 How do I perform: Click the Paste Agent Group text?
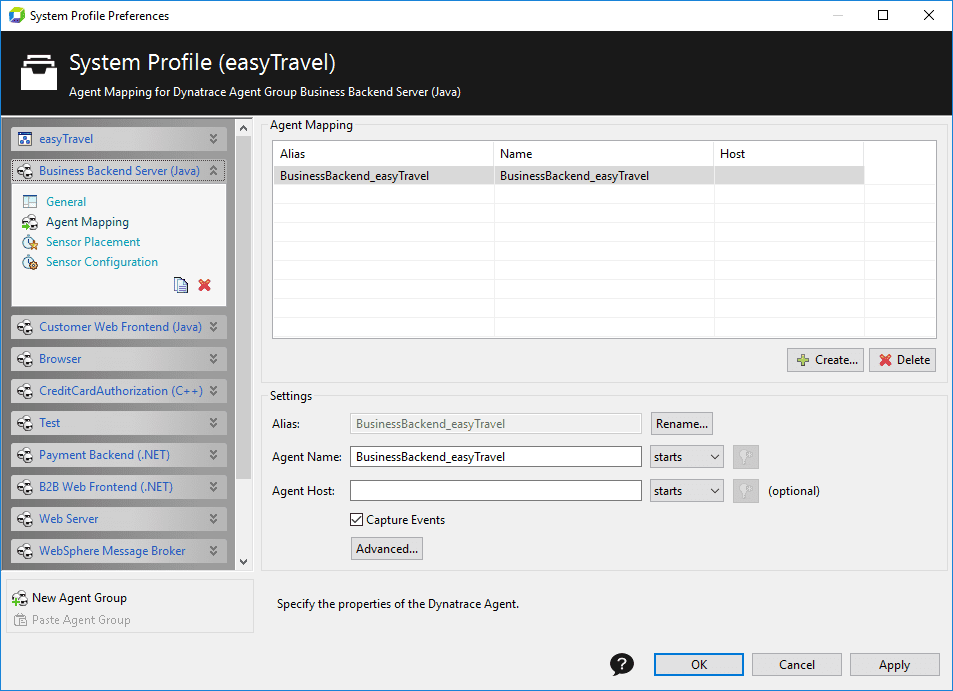81,620
